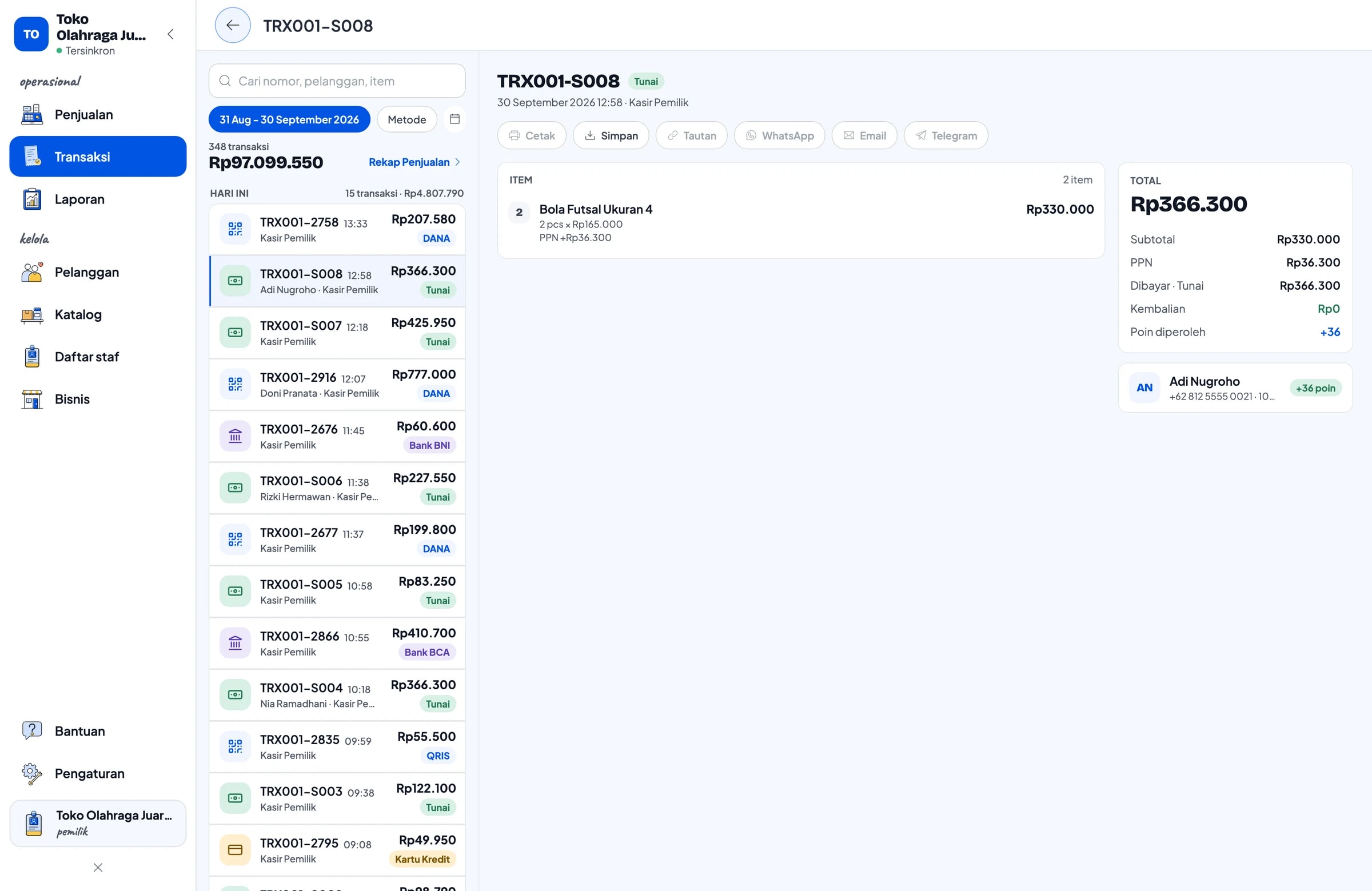Email the receipt with the Email button

click(x=864, y=135)
